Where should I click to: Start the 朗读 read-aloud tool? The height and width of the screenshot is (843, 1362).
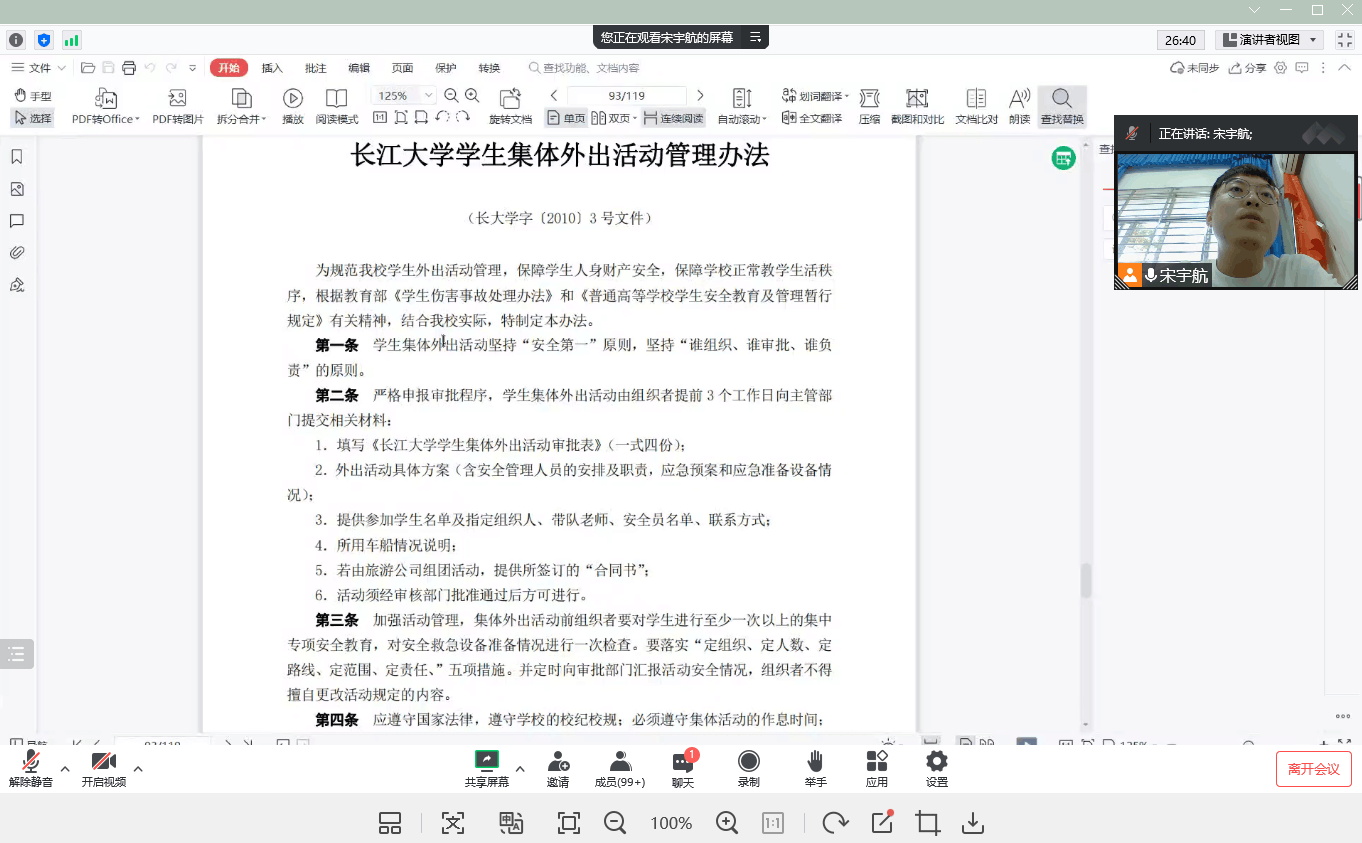coord(1019,98)
